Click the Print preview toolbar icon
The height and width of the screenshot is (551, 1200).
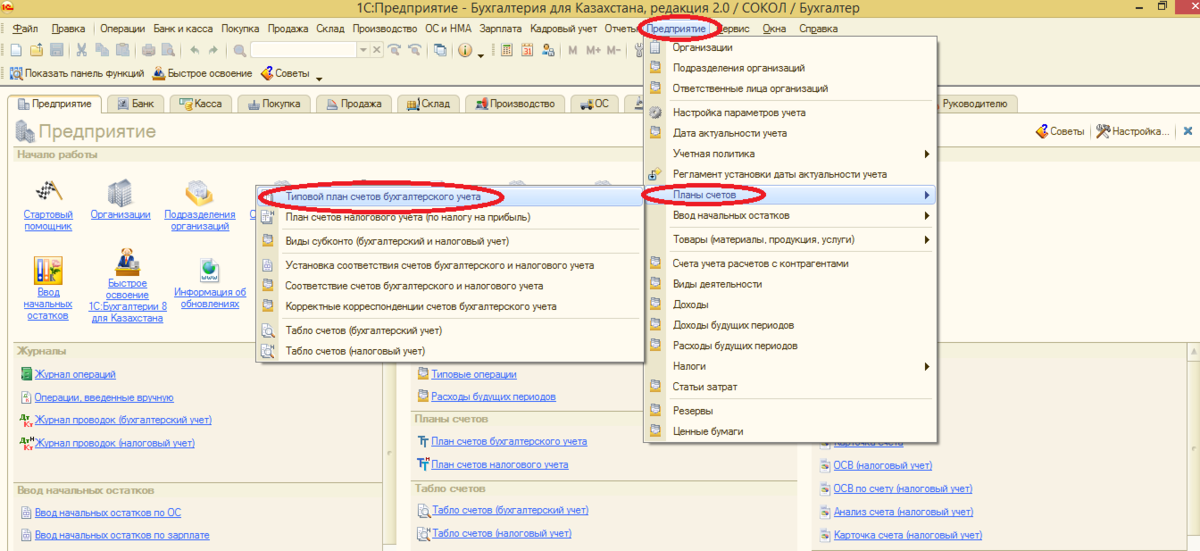point(168,50)
